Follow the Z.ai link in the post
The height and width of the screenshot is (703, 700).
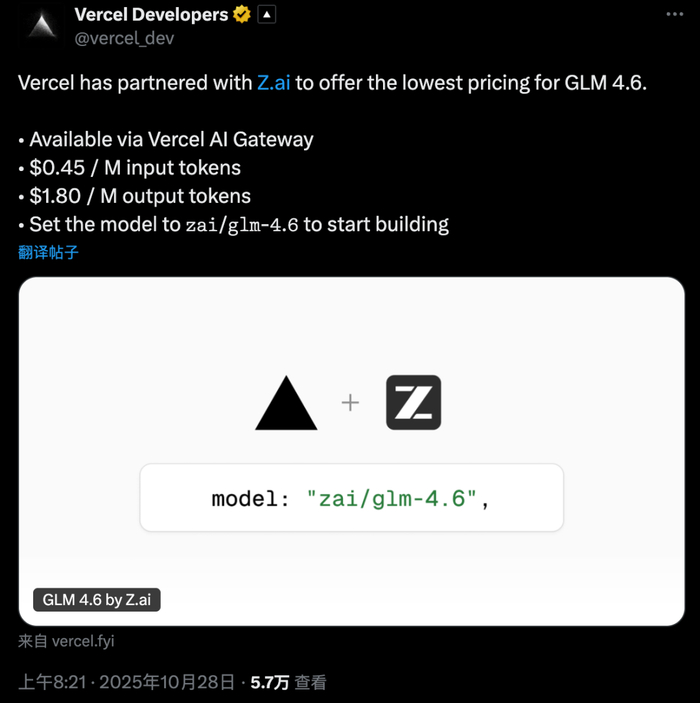coord(273,83)
